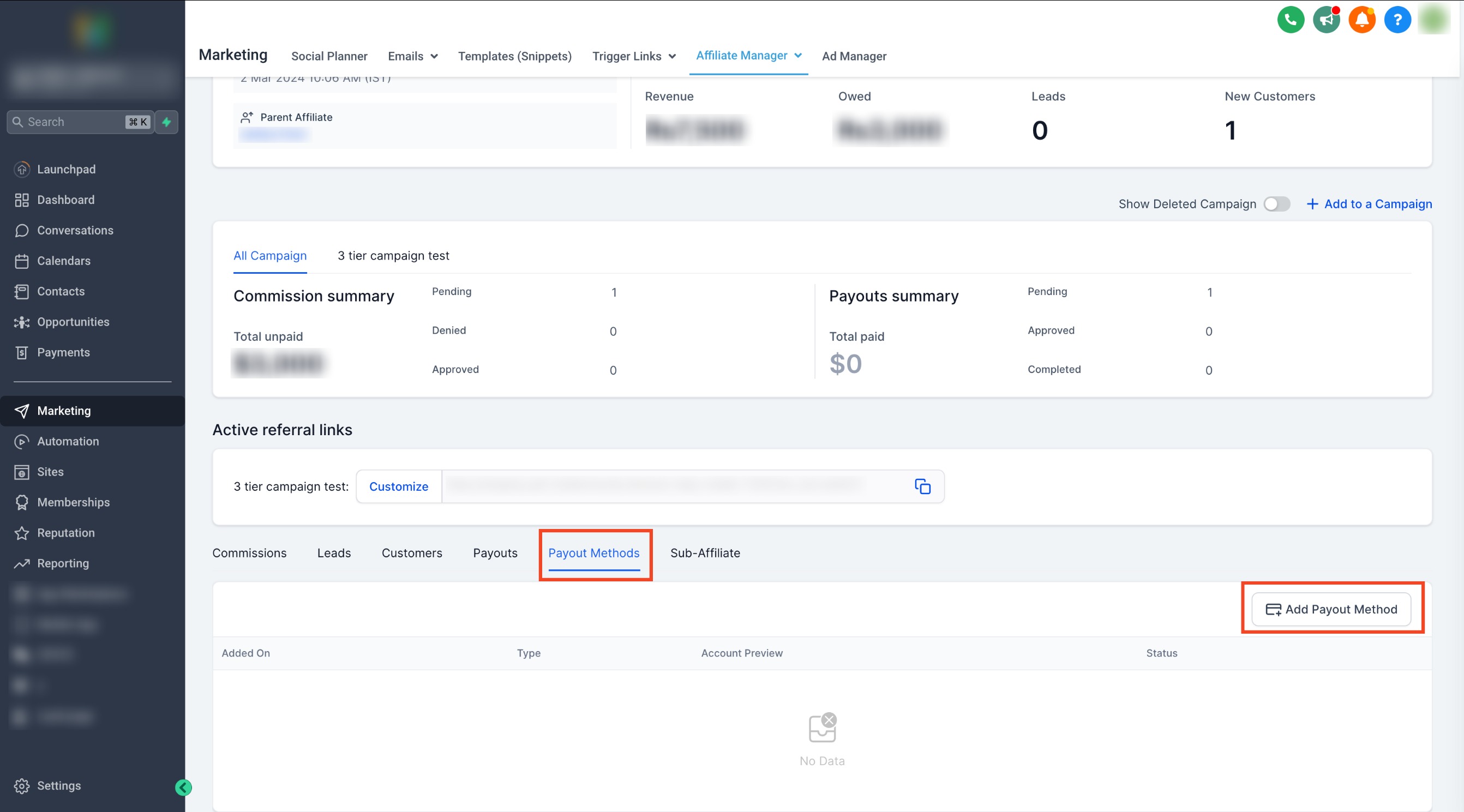Collapse sidebar using green arrow button
Viewport: 1464px width, 812px height.
pos(183,787)
